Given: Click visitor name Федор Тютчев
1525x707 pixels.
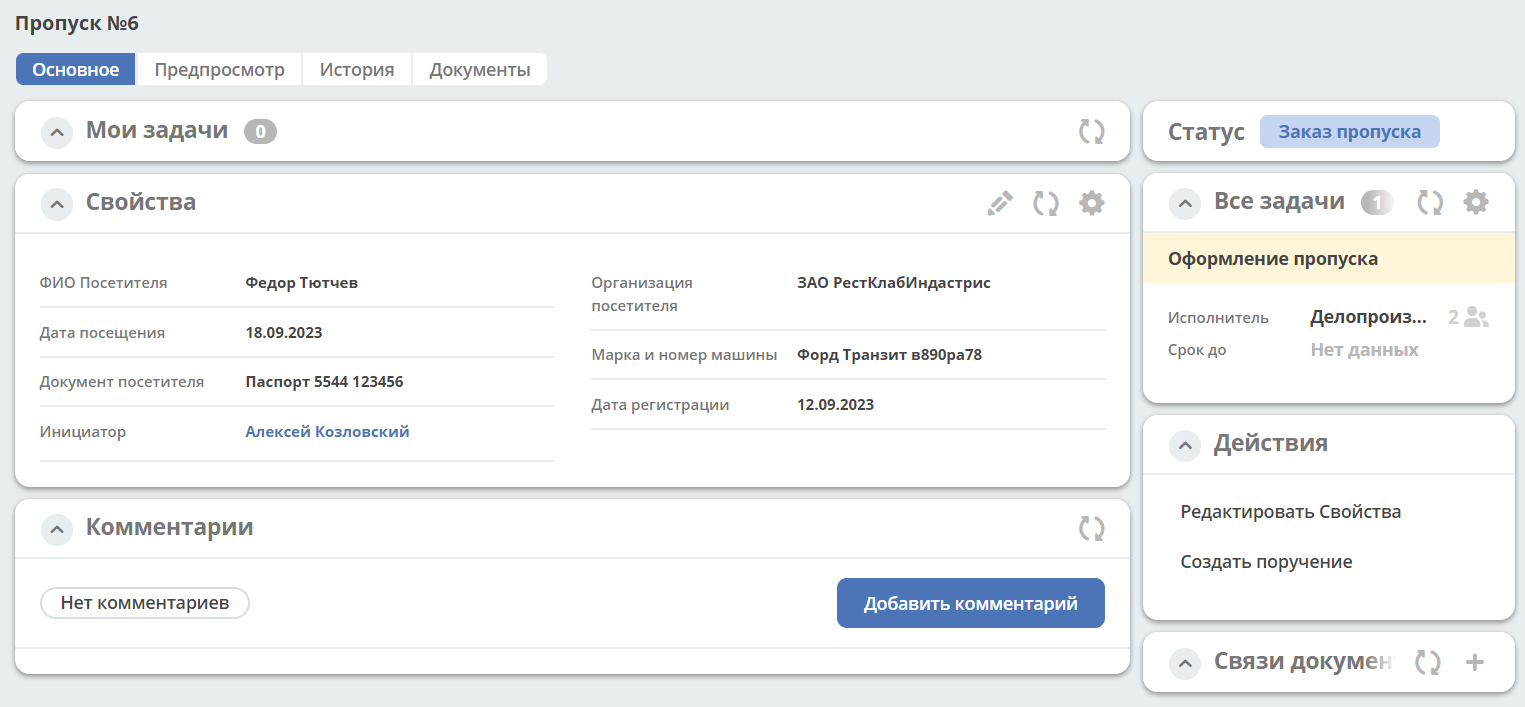Looking at the screenshot, I should point(302,283).
